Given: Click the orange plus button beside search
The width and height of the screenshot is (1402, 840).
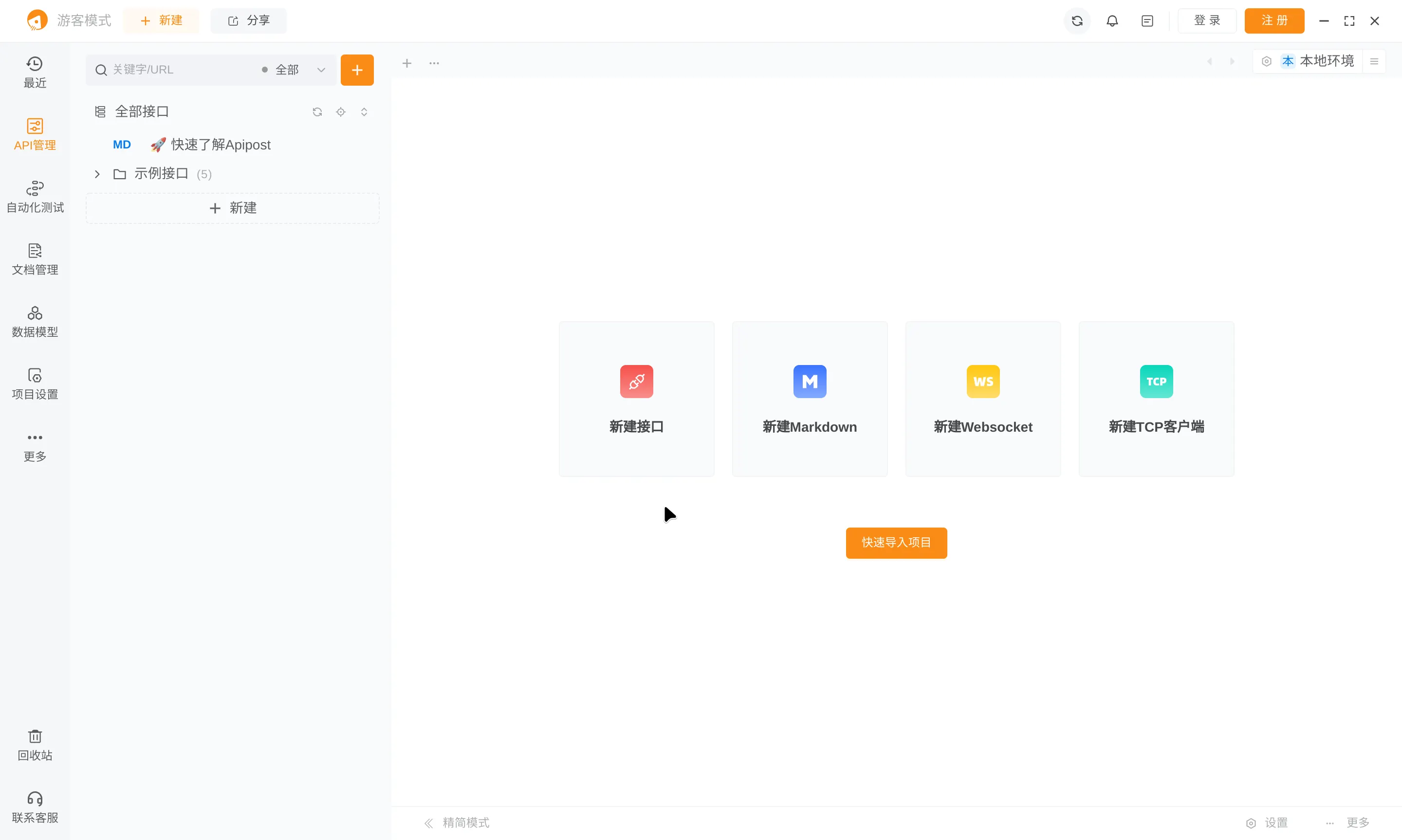Looking at the screenshot, I should (356, 70).
